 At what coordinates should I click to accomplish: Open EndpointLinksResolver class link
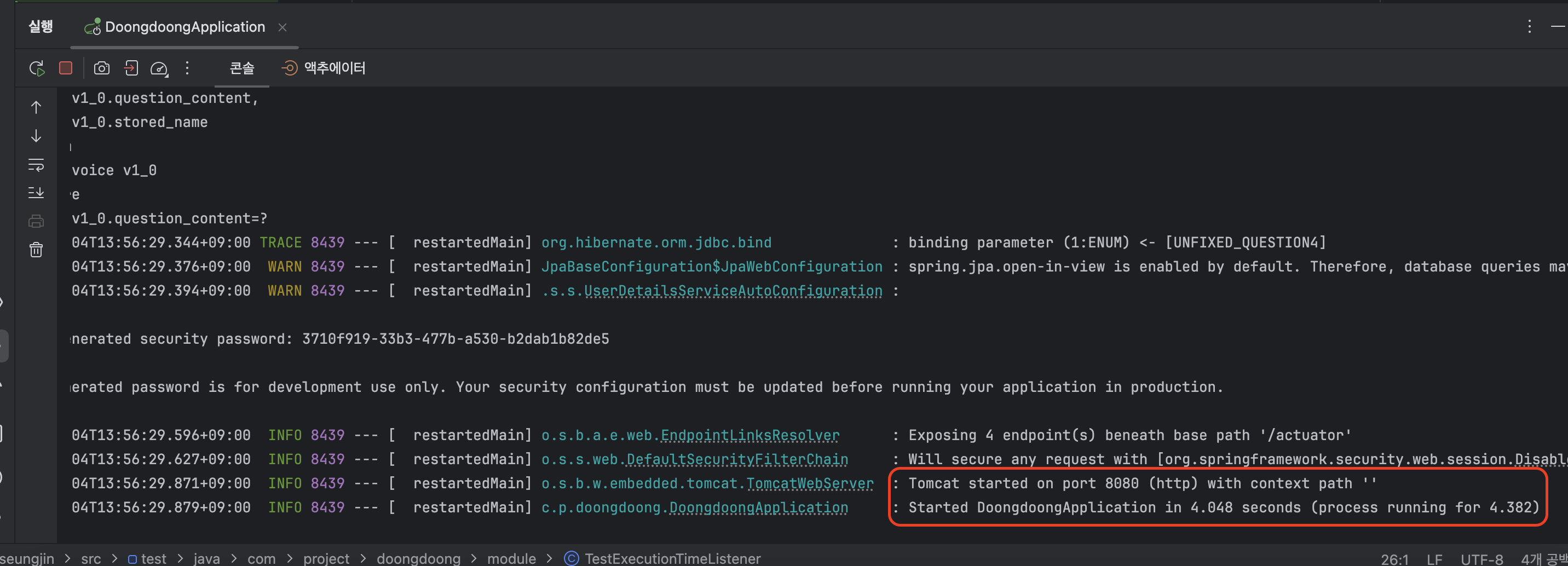pyautogui.click(x=750, y=435)
